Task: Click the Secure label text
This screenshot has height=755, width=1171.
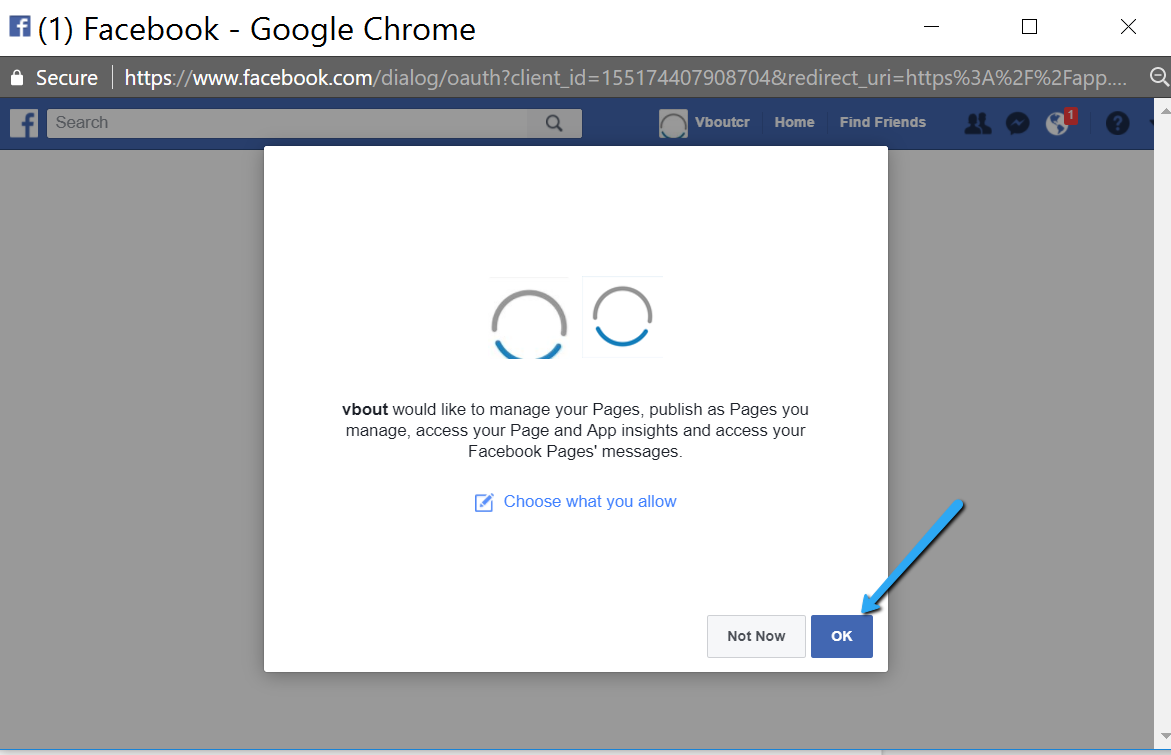Action: click(66, 78)
